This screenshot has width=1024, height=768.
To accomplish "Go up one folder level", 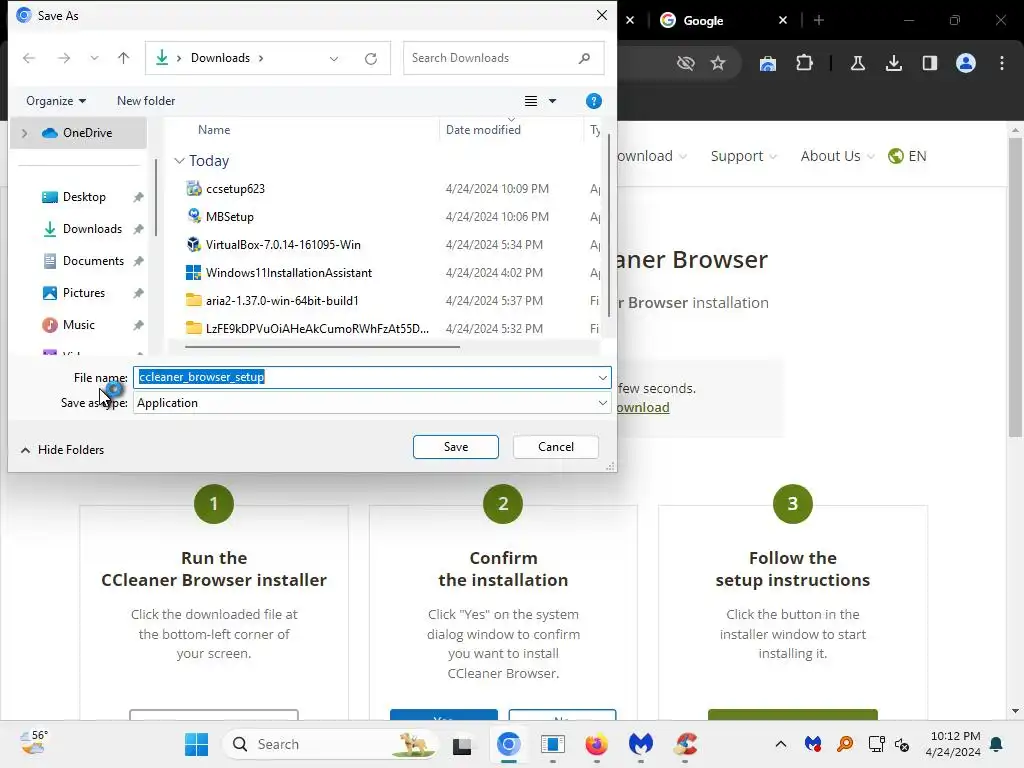I will click(123, 58).
